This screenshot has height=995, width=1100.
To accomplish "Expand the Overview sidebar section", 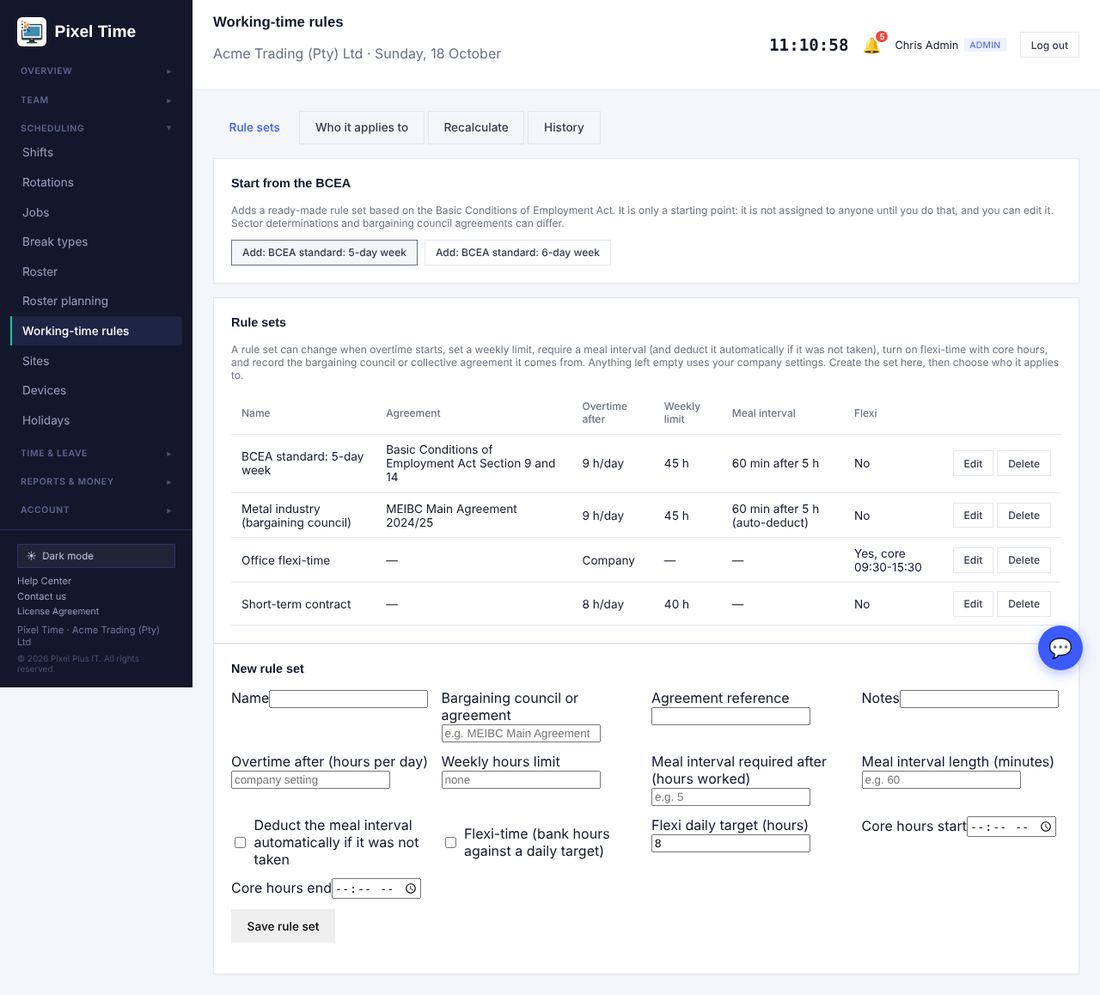I will 96,71.
